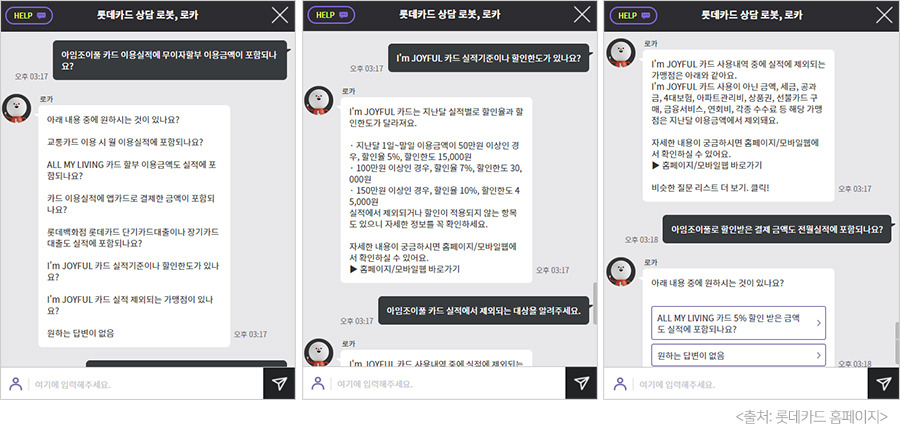
Task: Click input field in the 전월실적 question chat
Action: [x=751, y=384]
